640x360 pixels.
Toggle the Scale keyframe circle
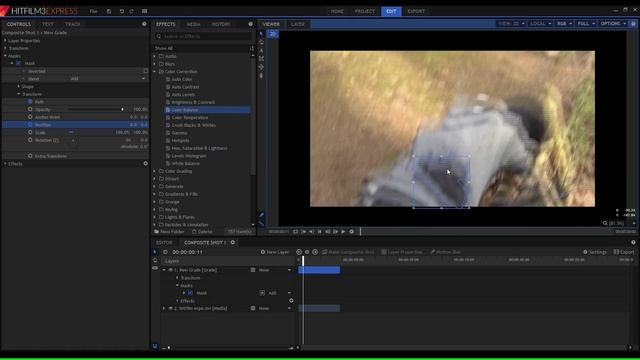[30, 132]
